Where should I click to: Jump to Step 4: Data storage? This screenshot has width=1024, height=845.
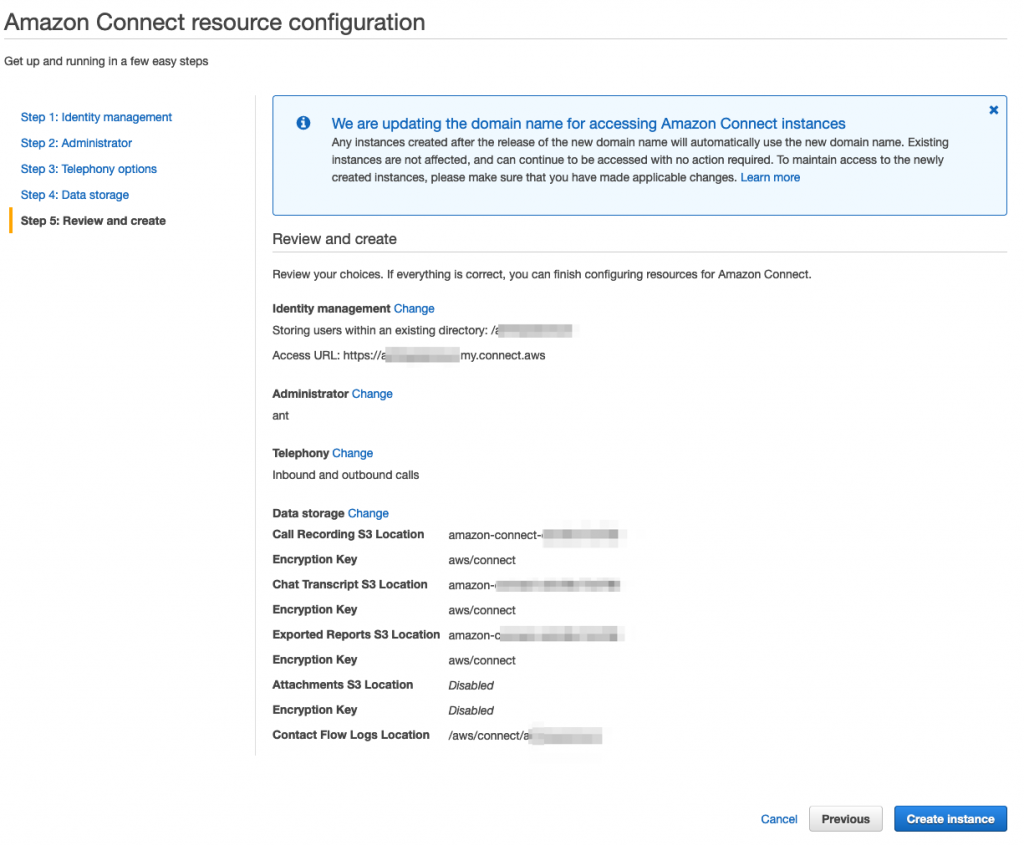74,195
